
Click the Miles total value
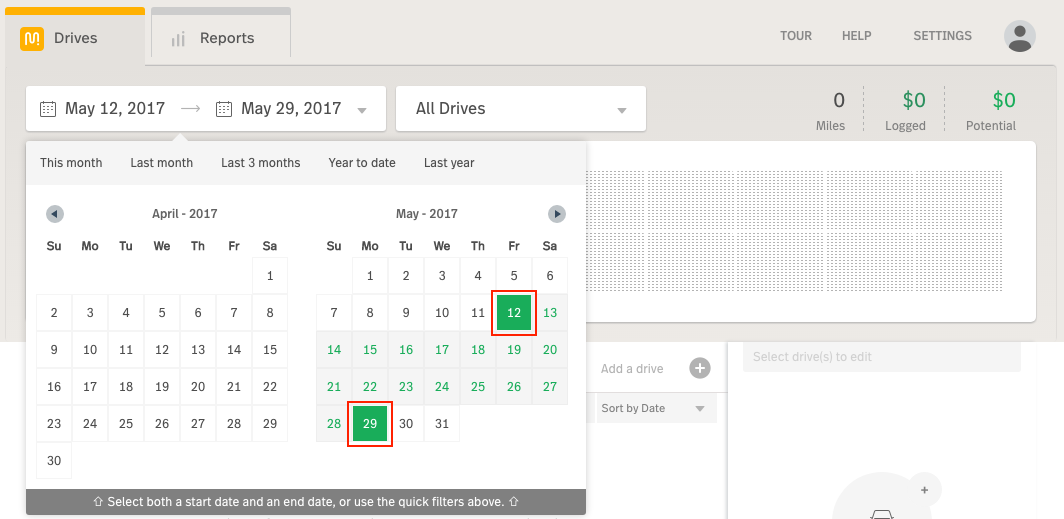click(839, 100)
